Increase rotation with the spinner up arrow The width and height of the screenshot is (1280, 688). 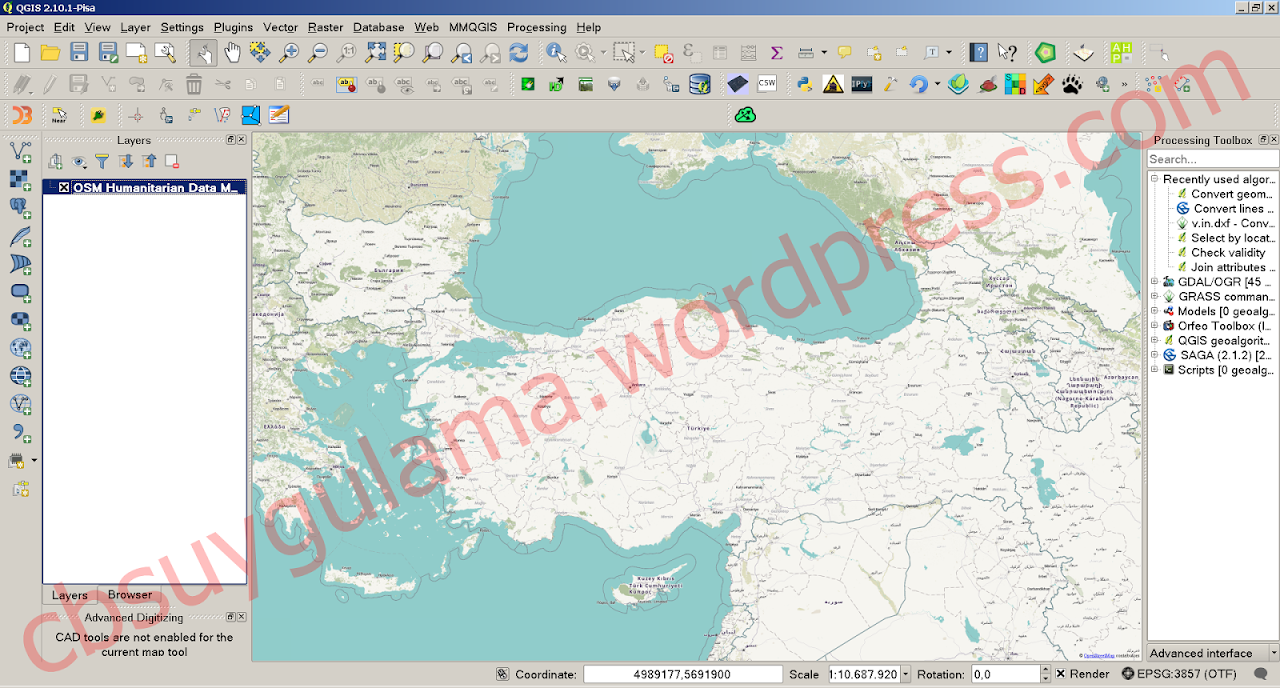tap(1046, 670)
